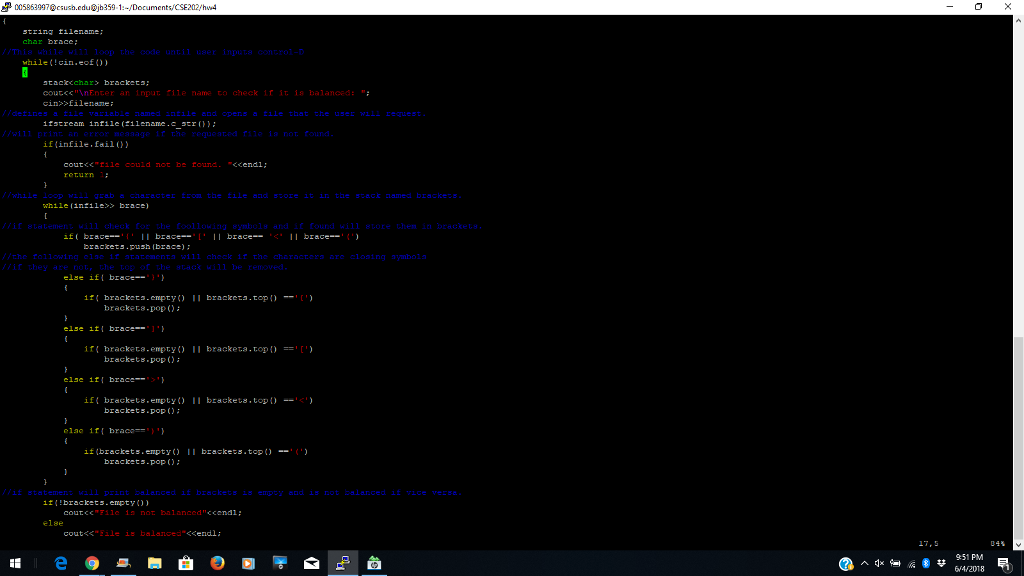Toggle Wi-Fi from the system tray
The width and height of the screenshot is (1024, 576).
(x=910, y=563)
